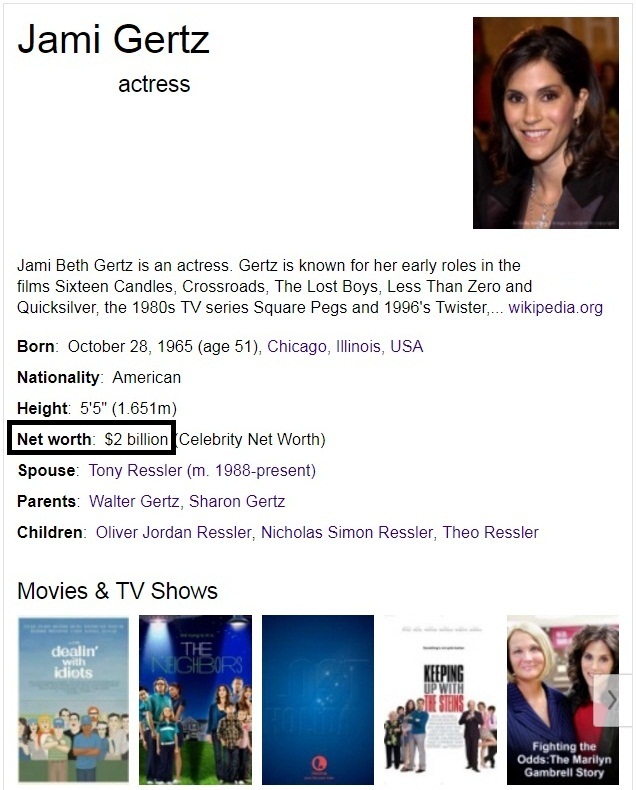This screenshot has height=790, width=636.
Task: Open Theo Ressler link
Action: (x=490, y=533)
